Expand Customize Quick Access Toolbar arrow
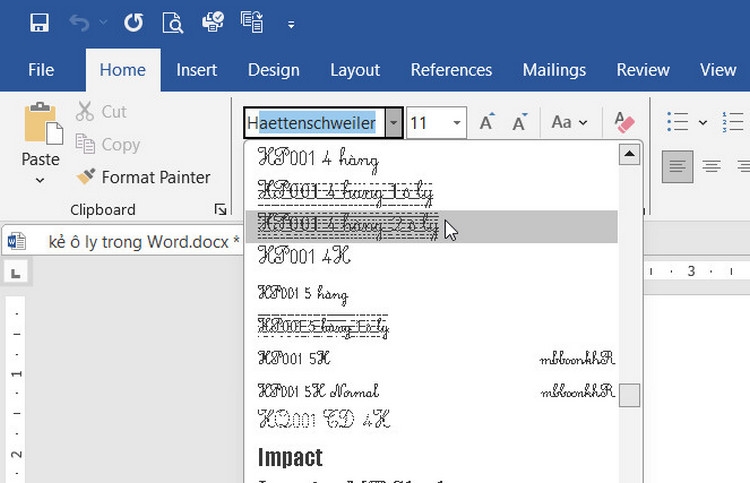The width and height of the screenshot is (750, 483). [291, 24]
